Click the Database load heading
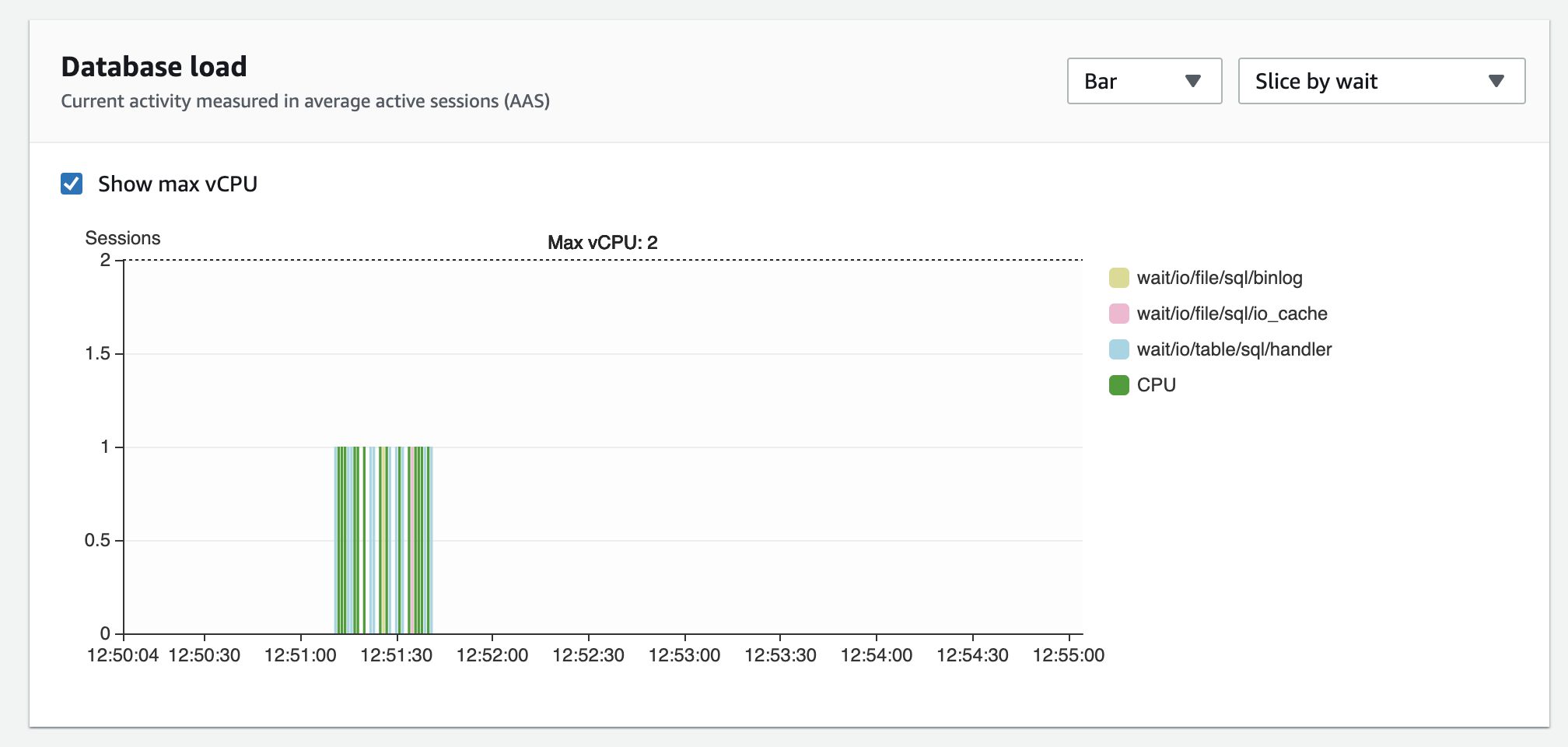Image resolution: width=1568 pixels, height=747 pixels. pyautogui.click(x=154, y=67)
